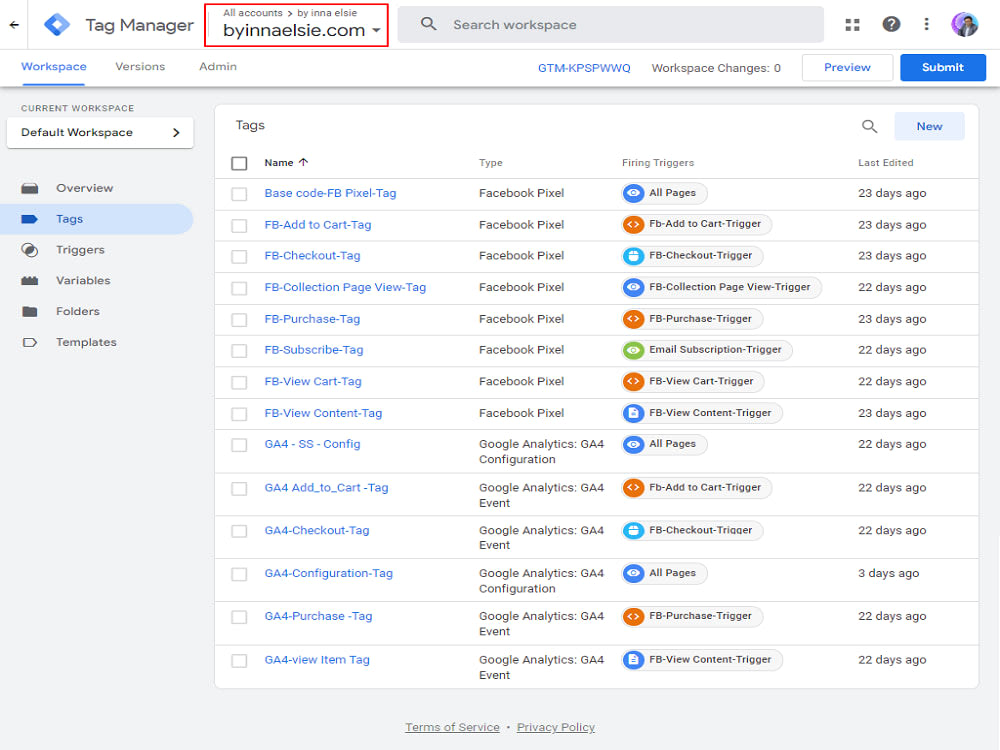Click the Overview sidebar icon

coord(29,188)
